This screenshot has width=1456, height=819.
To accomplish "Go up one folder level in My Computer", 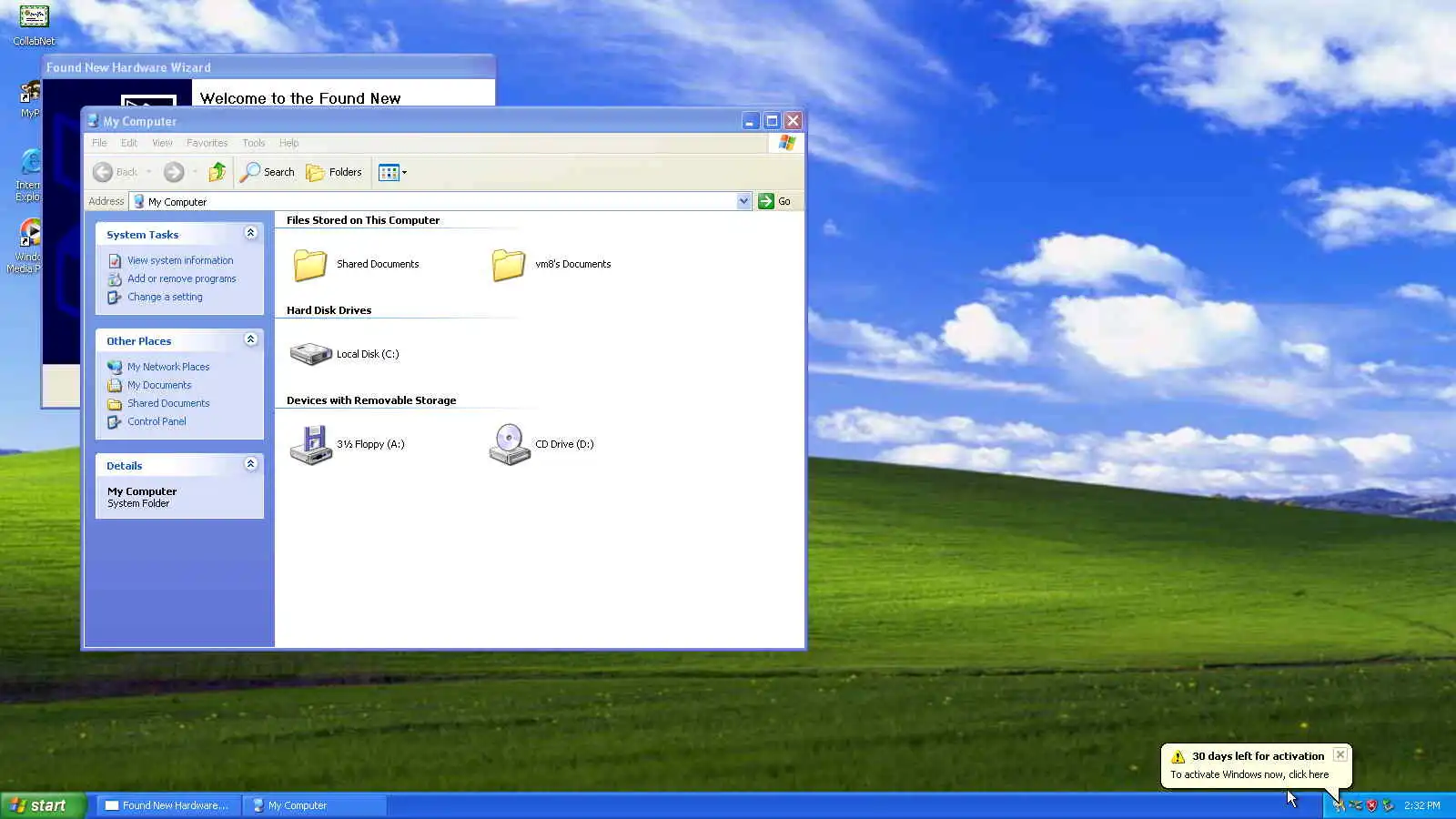I will tap(217, 172).
